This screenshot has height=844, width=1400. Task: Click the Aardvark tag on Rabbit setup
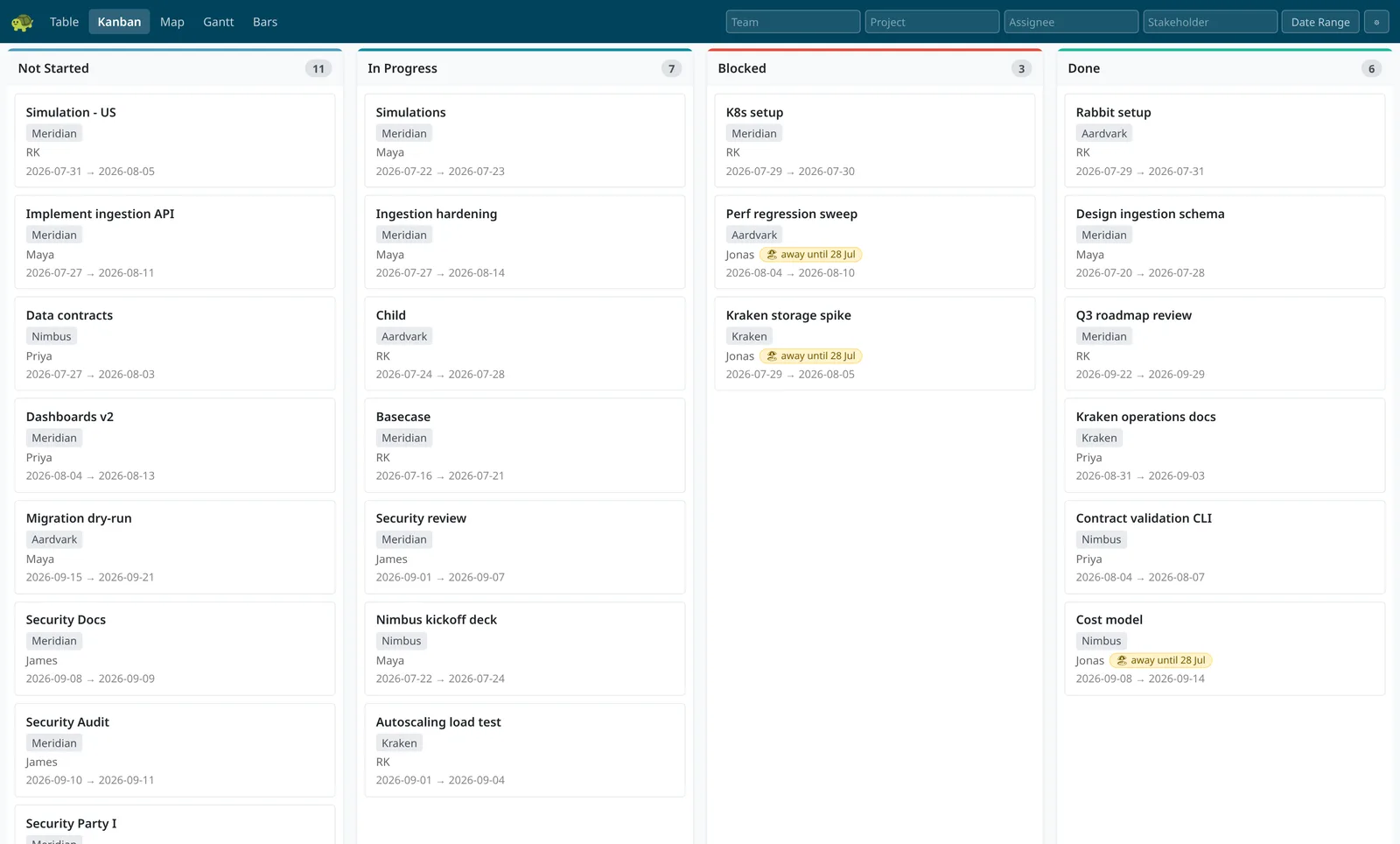point(1104,134)
